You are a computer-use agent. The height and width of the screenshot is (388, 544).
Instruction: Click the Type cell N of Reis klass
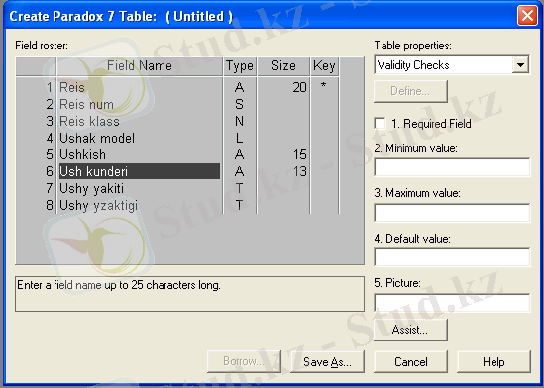[239, 121]
